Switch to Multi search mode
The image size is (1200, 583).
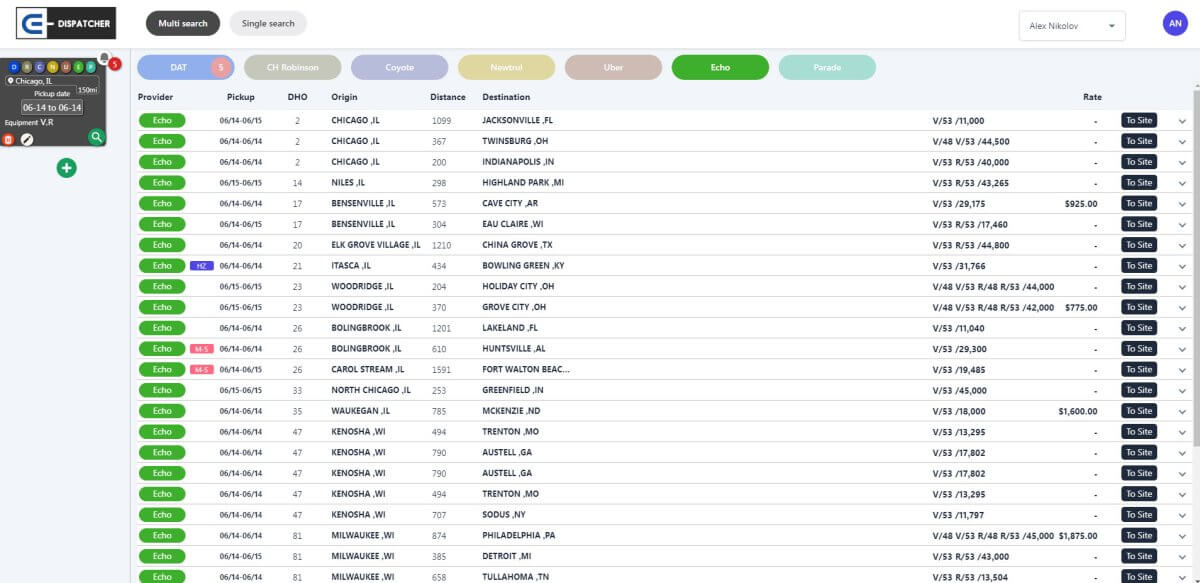point(183,23)
